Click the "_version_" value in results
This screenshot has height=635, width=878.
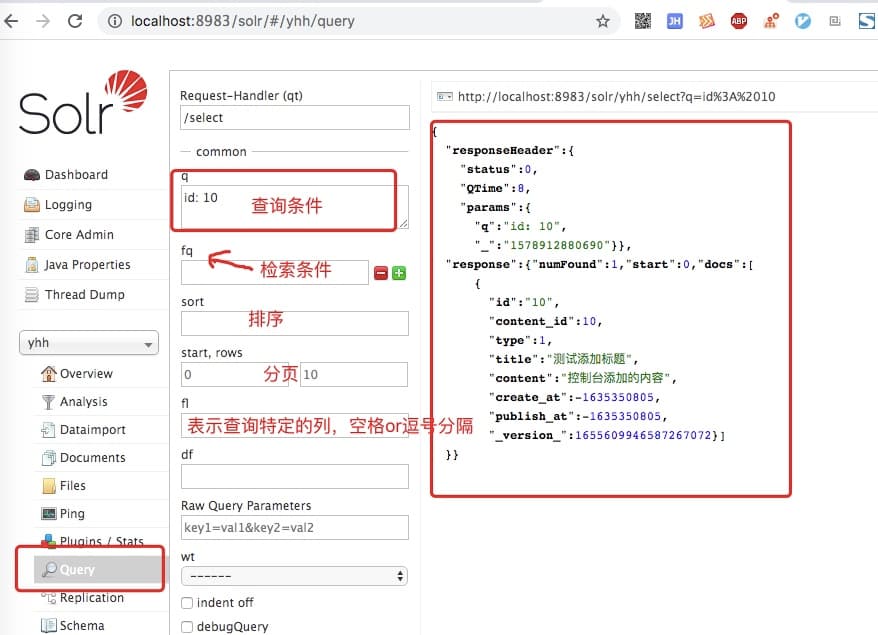[643, 436]
